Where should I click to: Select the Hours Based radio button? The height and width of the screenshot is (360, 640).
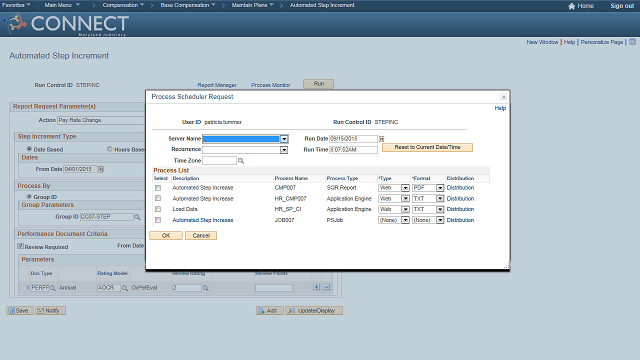pyautogui.click(x=110, y=149)
